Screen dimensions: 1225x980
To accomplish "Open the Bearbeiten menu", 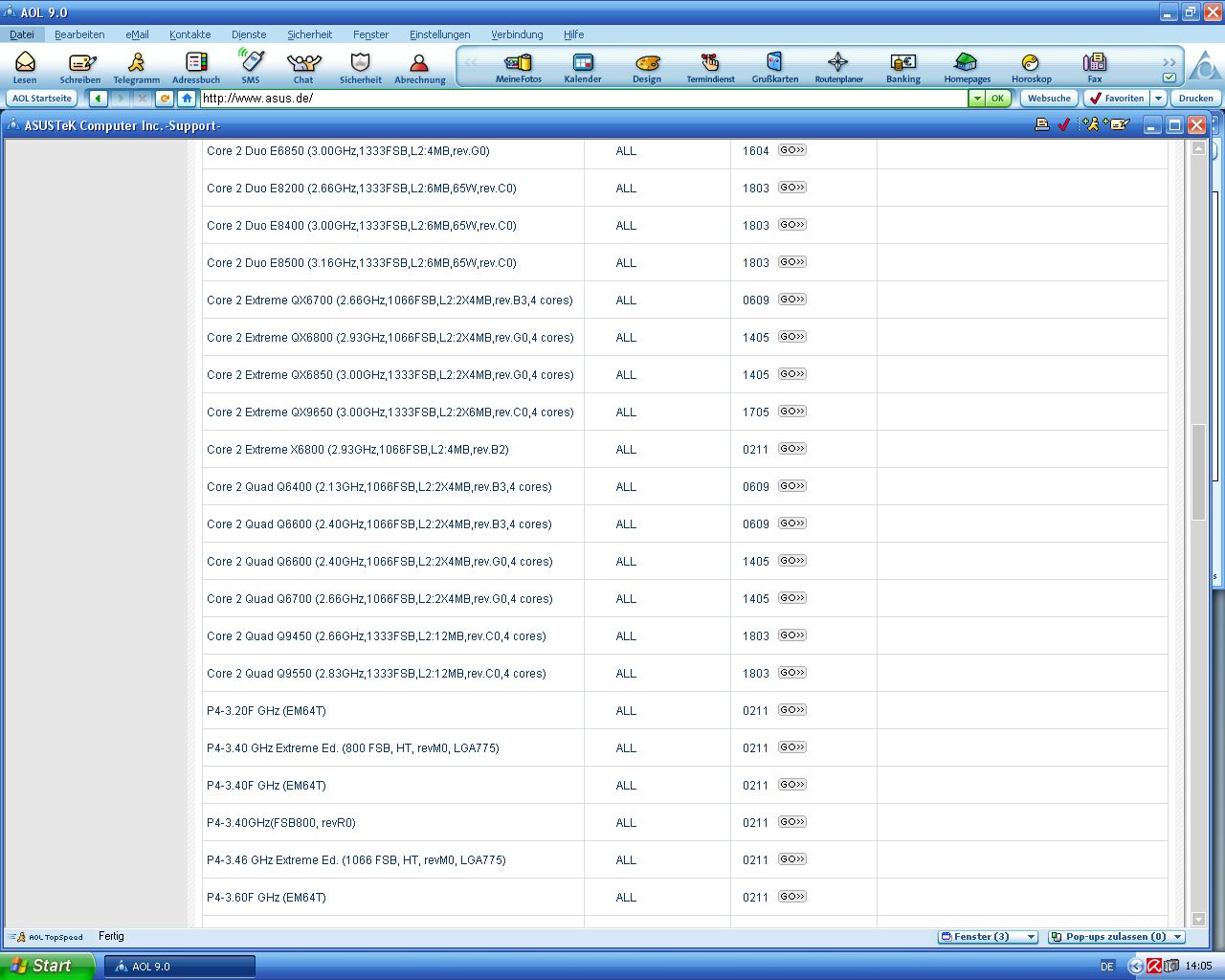I will (79, 34).
